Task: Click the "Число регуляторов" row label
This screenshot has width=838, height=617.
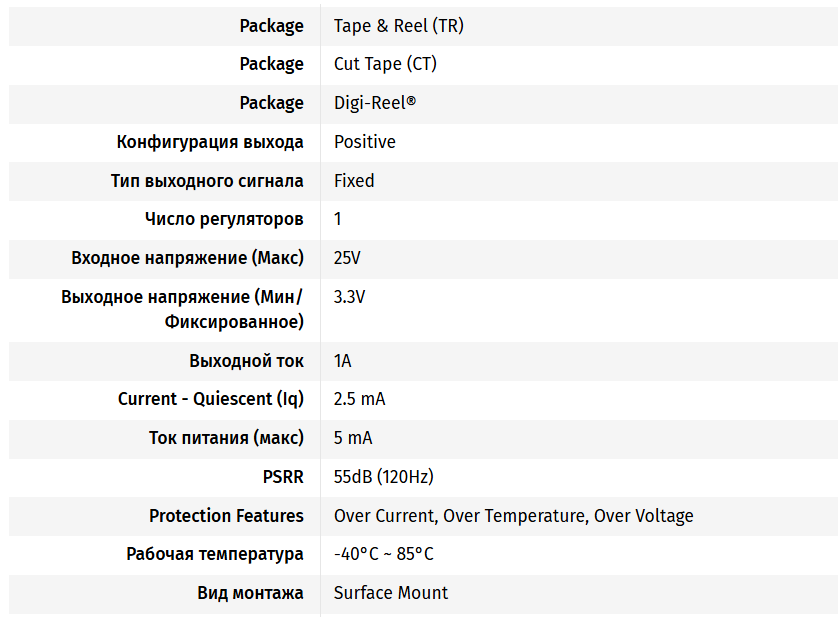Action: [224, 219]
